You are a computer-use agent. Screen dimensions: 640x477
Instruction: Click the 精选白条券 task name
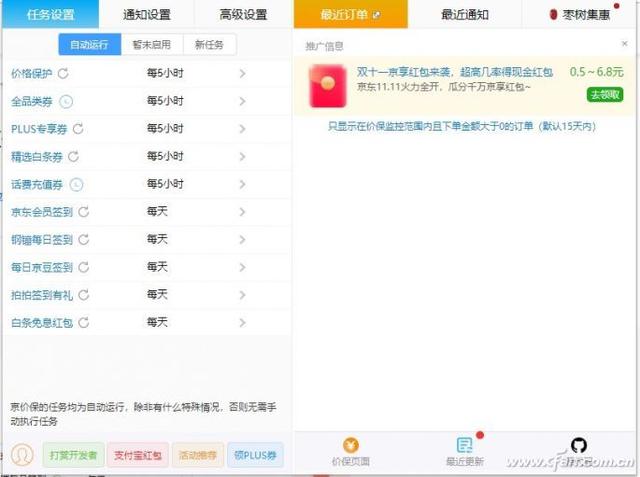coord(37,157)
